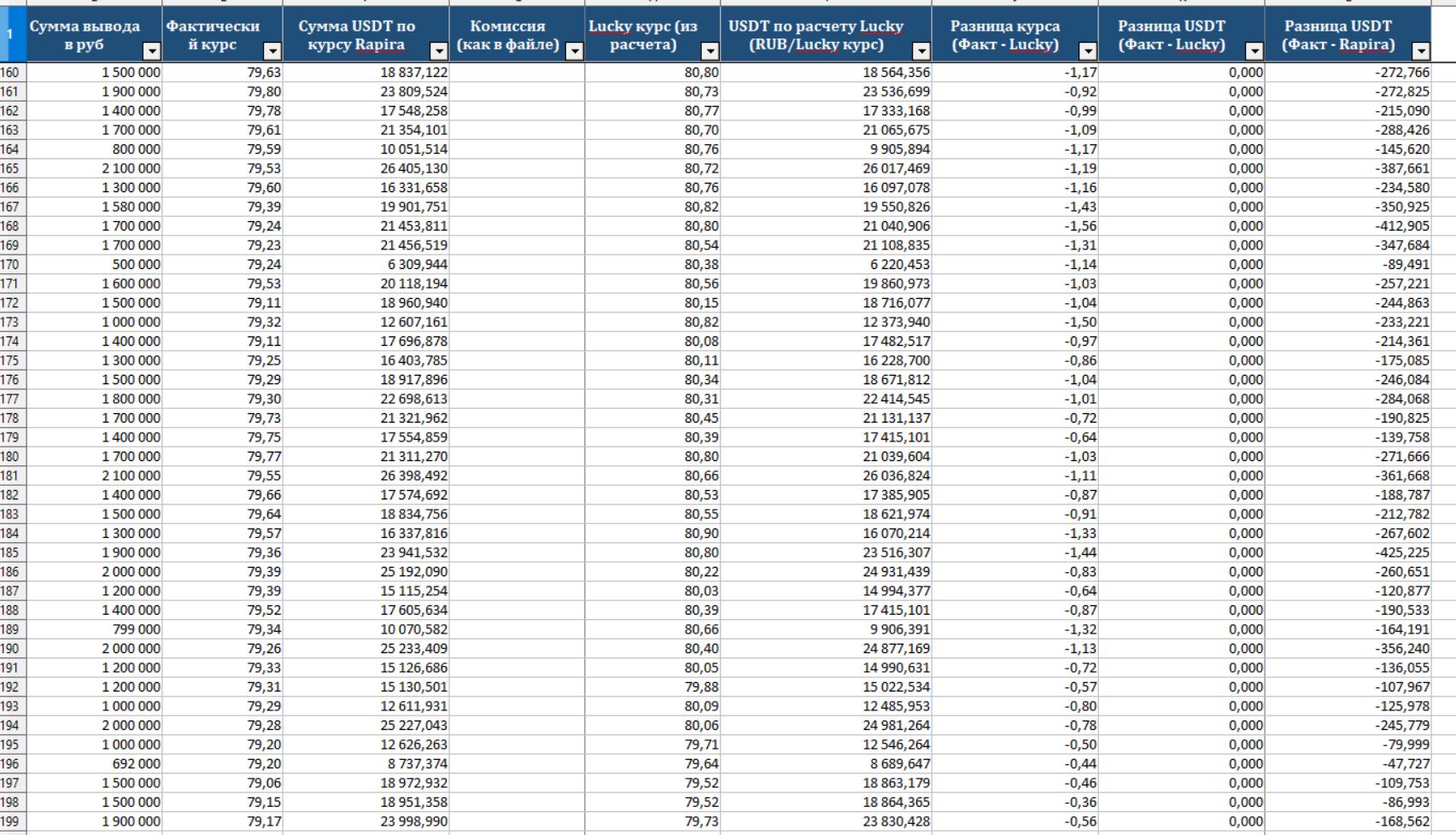Open Разница курса (Факт - Lucky) filter
Image resolution: width=1456 pixels, height=835 pixels.
point(1087,51)
